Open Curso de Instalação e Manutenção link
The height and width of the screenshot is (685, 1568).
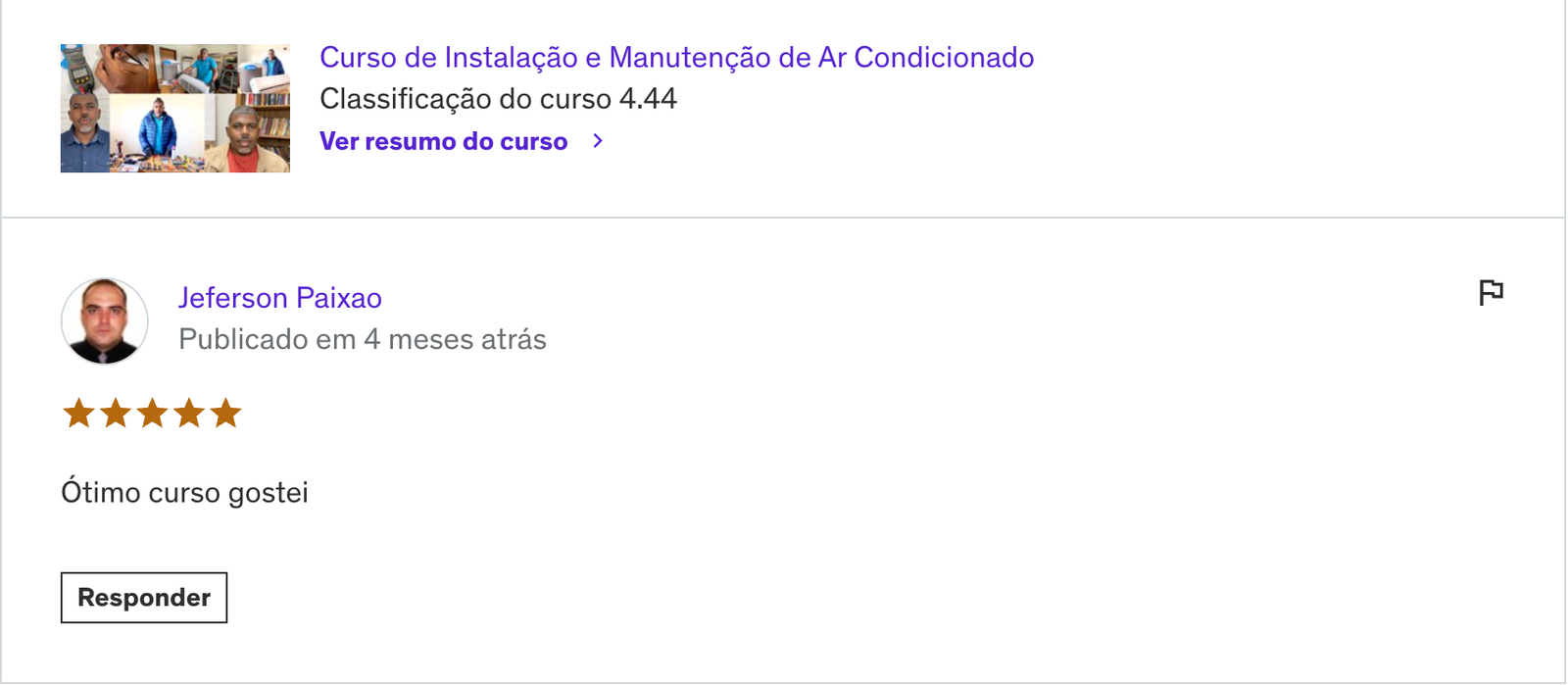click(676, 58)
